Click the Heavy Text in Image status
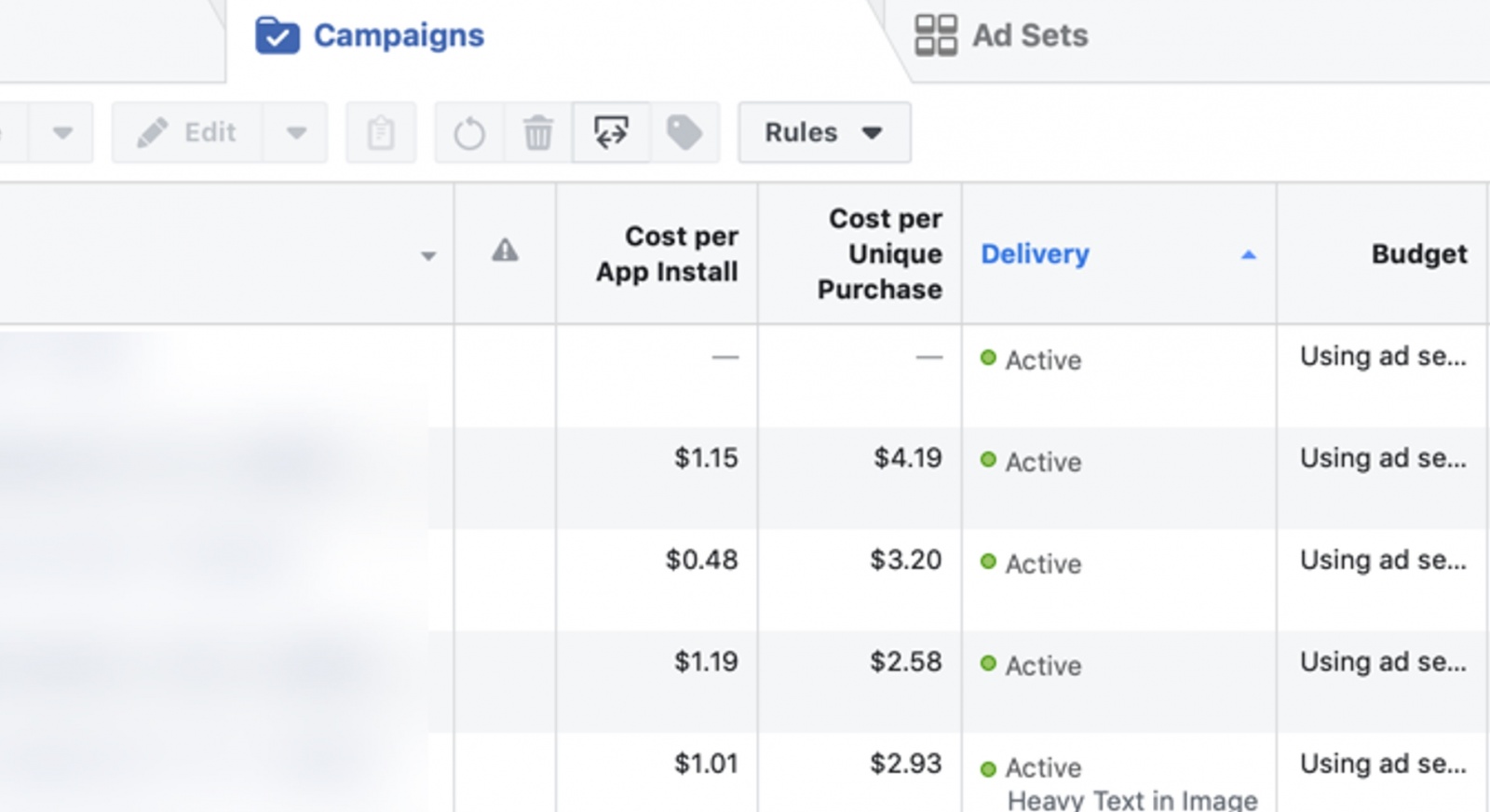Image resolution: width=1490 pixels, height=812 pixels. 1132,800
